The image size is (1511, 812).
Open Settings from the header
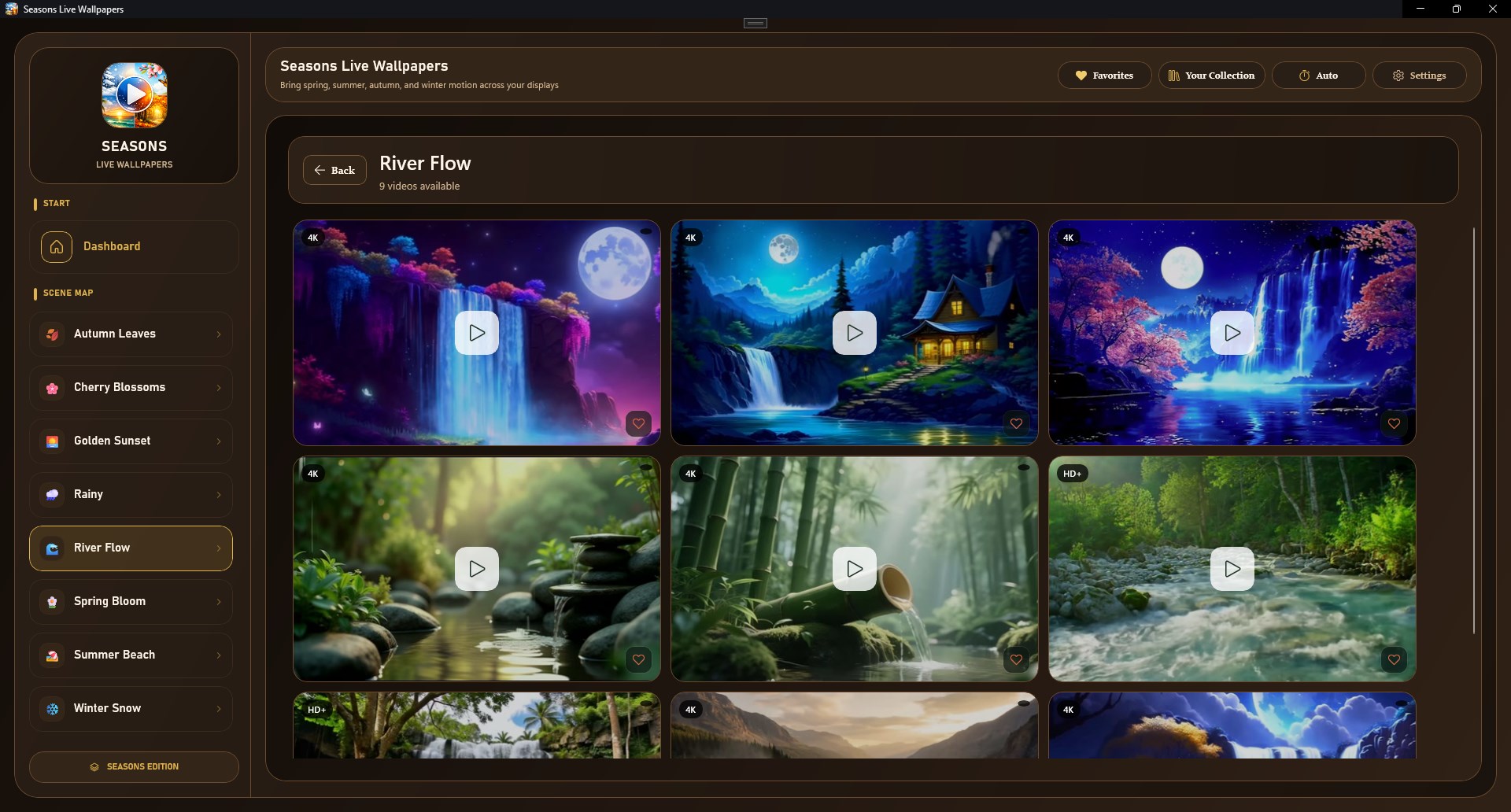[1419, 76]
